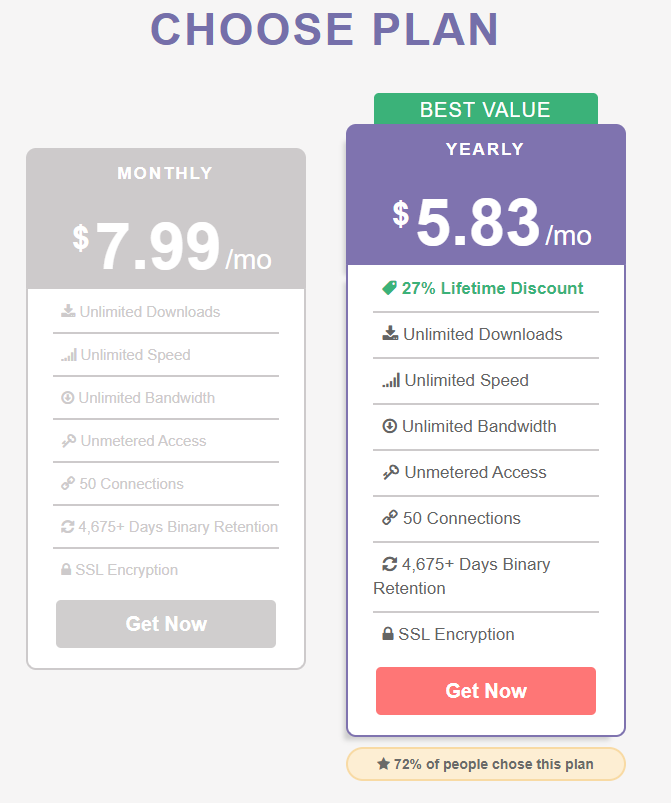The width and height of the screenshot is (671, 803).
Task: Click the Yearly plan's Unlimited Downloads icon
Action: pos(390,334)
